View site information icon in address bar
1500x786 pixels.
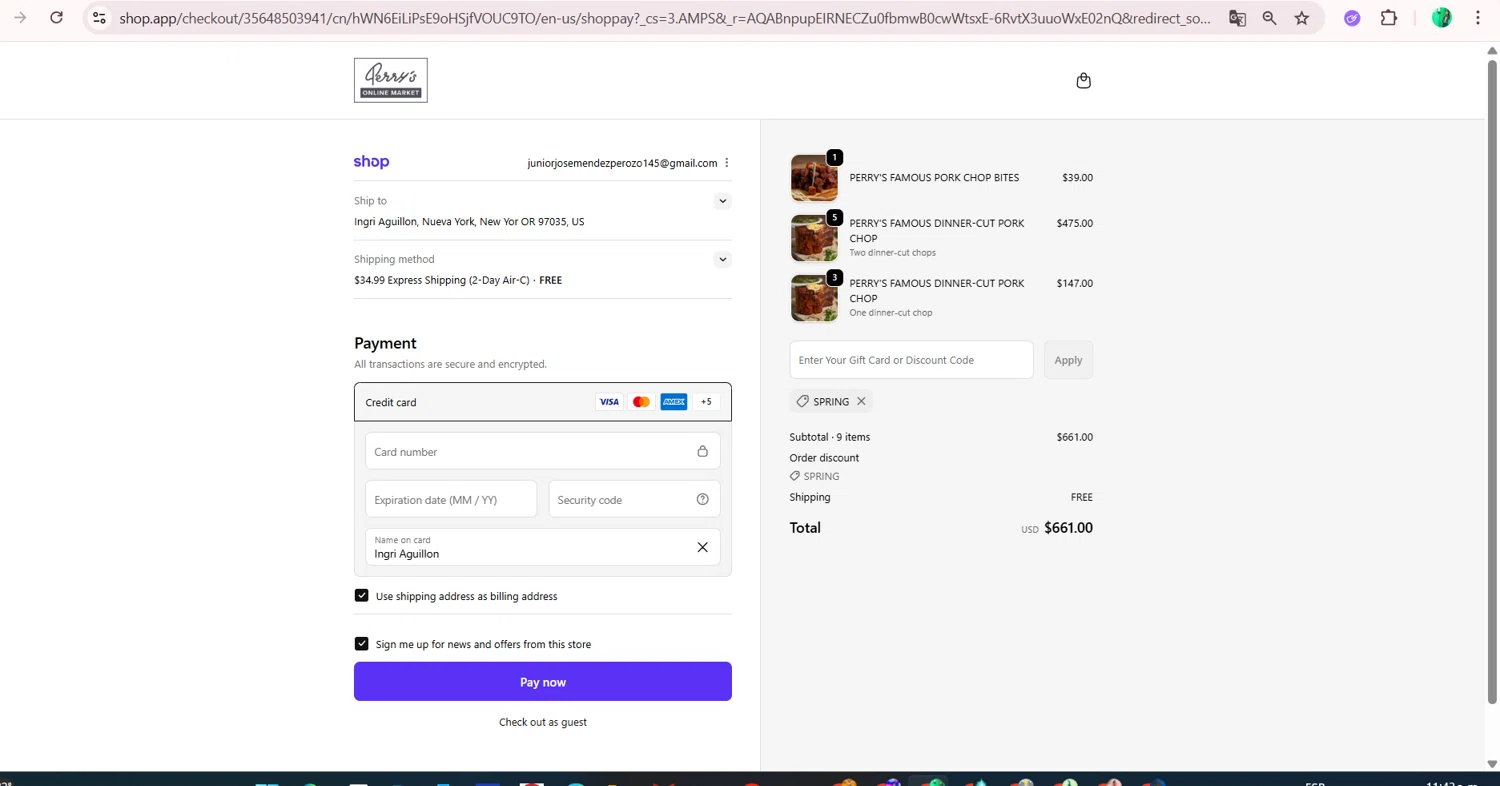point(98,18)
